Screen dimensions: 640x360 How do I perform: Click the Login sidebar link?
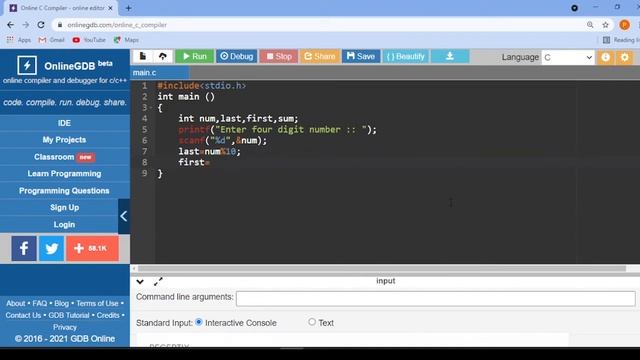pos(64,225)
